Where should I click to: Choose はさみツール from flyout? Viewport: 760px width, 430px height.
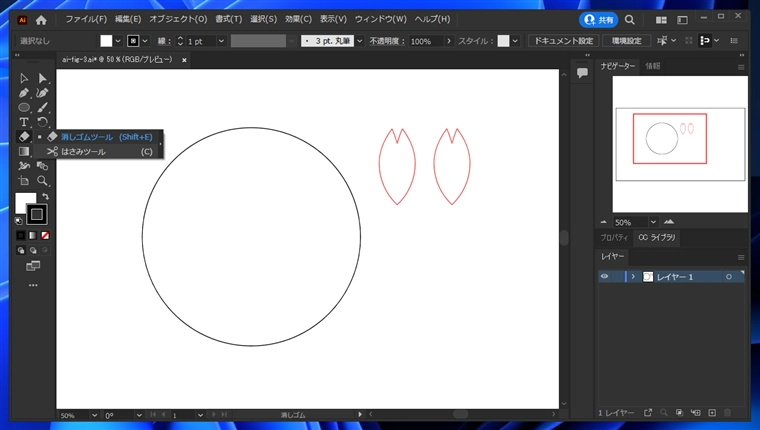point(99,152)
